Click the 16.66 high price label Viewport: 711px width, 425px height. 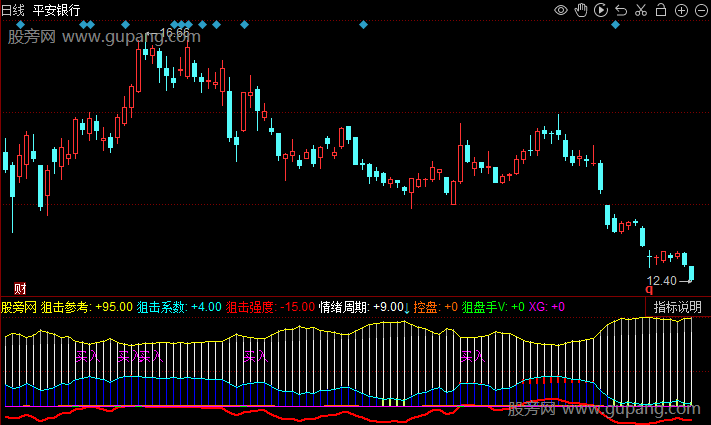(x=175, y=33)
